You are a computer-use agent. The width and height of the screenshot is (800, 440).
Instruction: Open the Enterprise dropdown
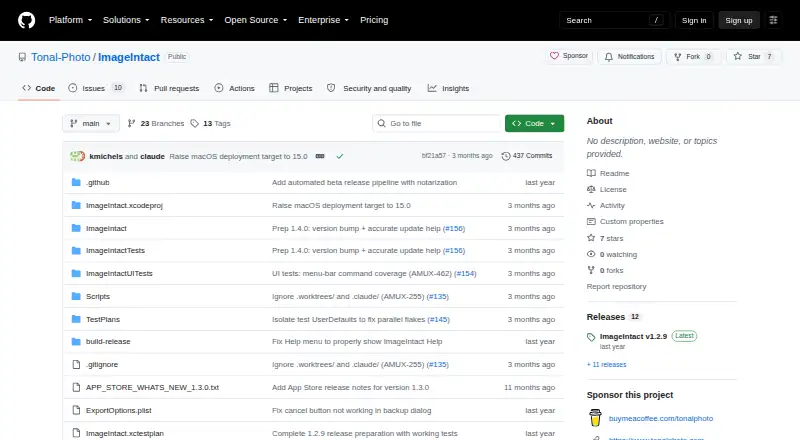323,20
